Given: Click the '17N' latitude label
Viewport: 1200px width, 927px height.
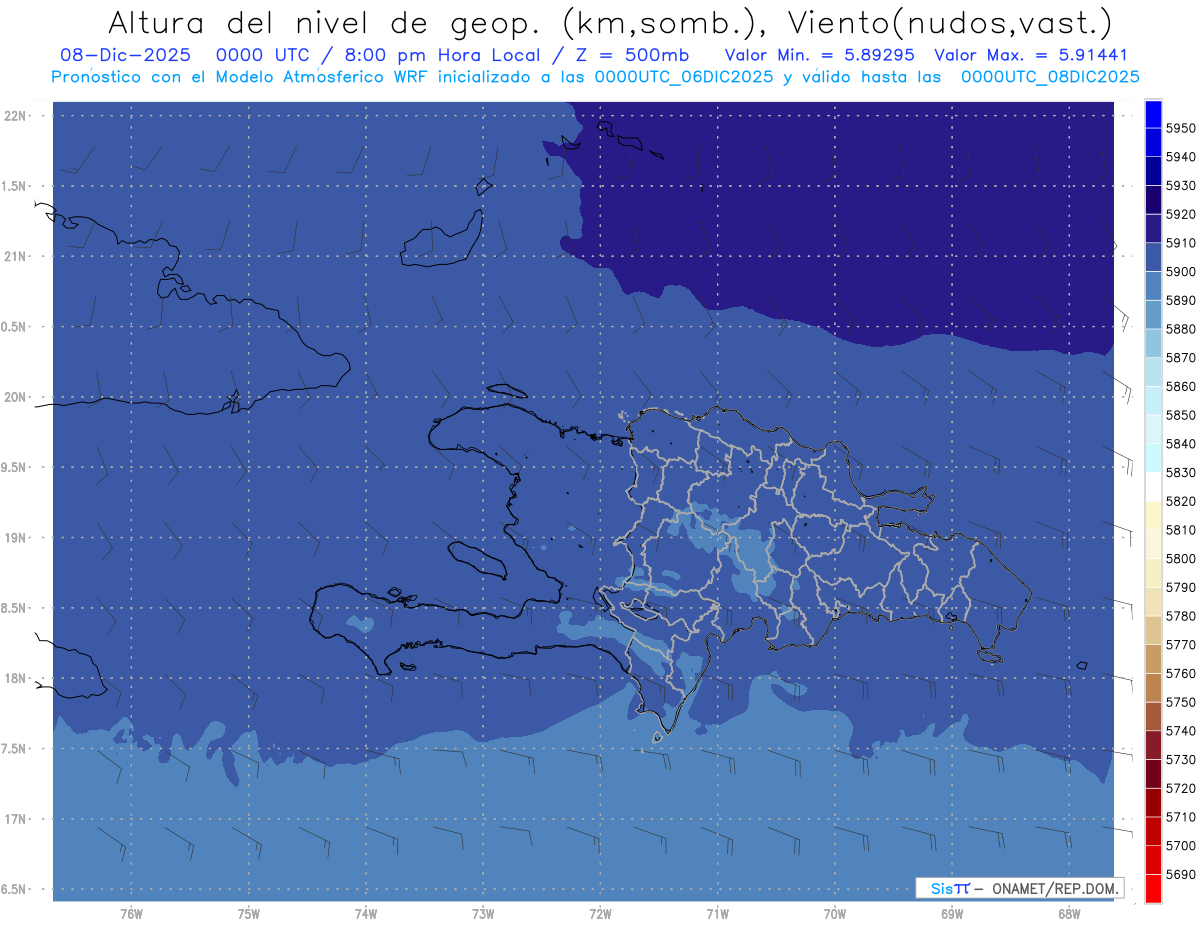Looking at the screenshot, I should pos(15,819).
